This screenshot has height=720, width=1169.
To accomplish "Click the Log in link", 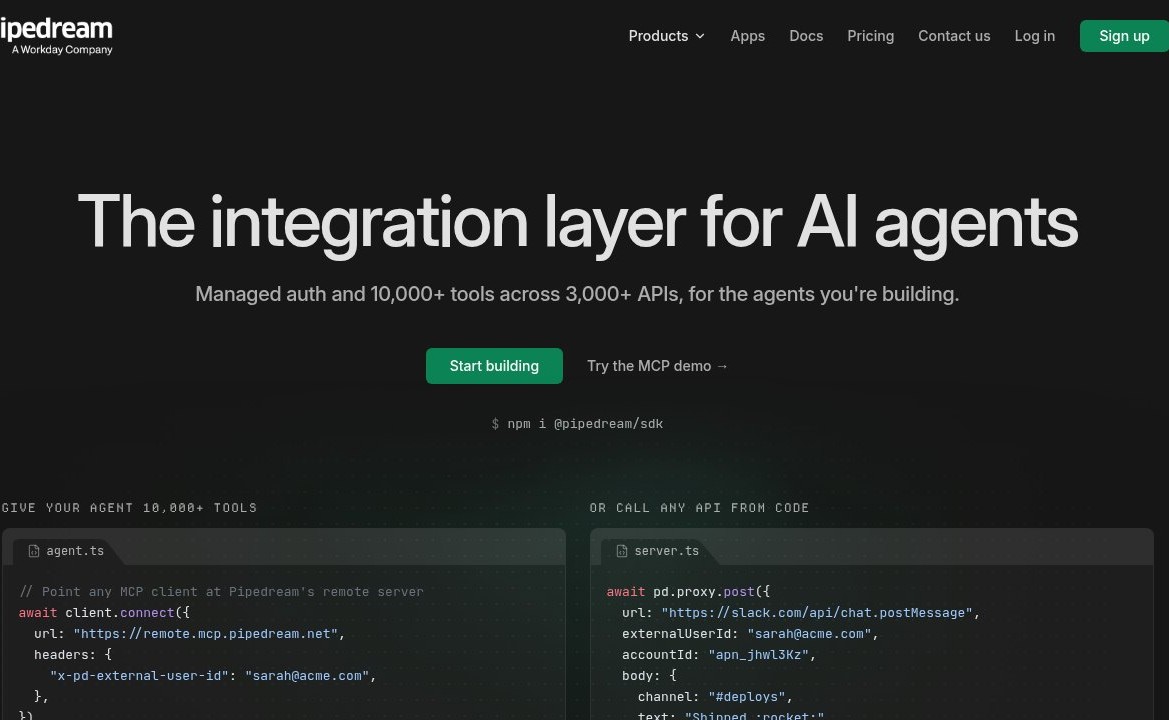I will click(x=1034, y=36).
